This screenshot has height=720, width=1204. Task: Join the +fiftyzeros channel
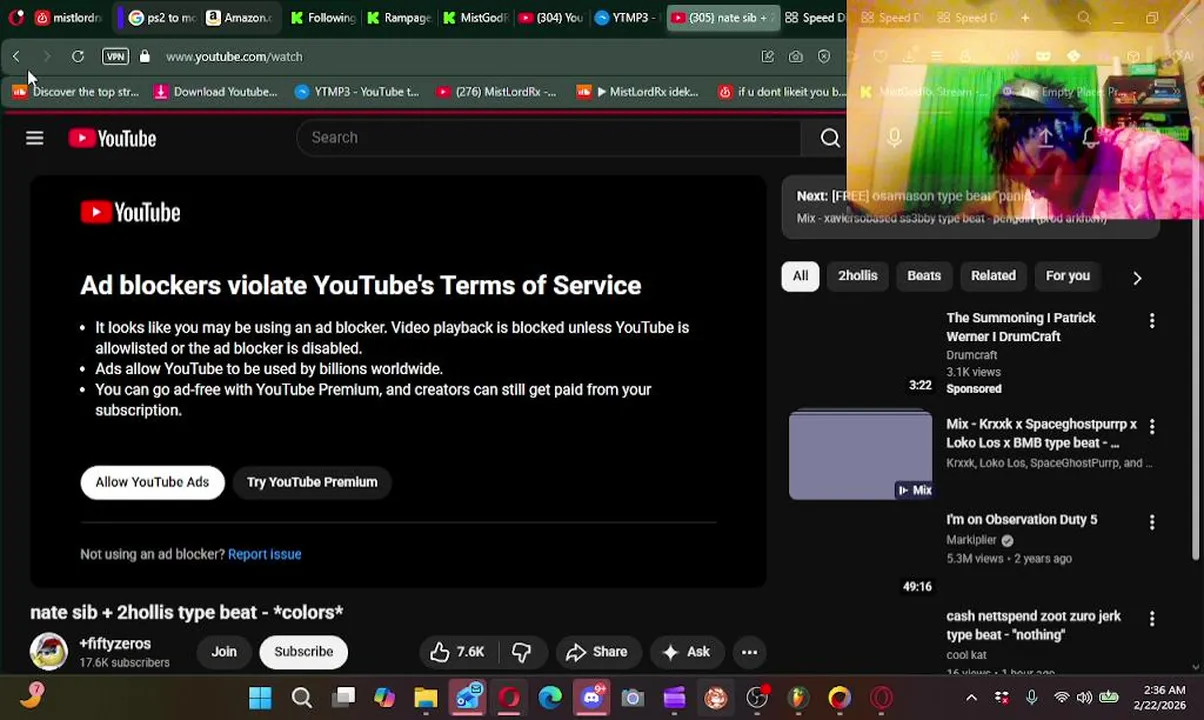point(224,652)
